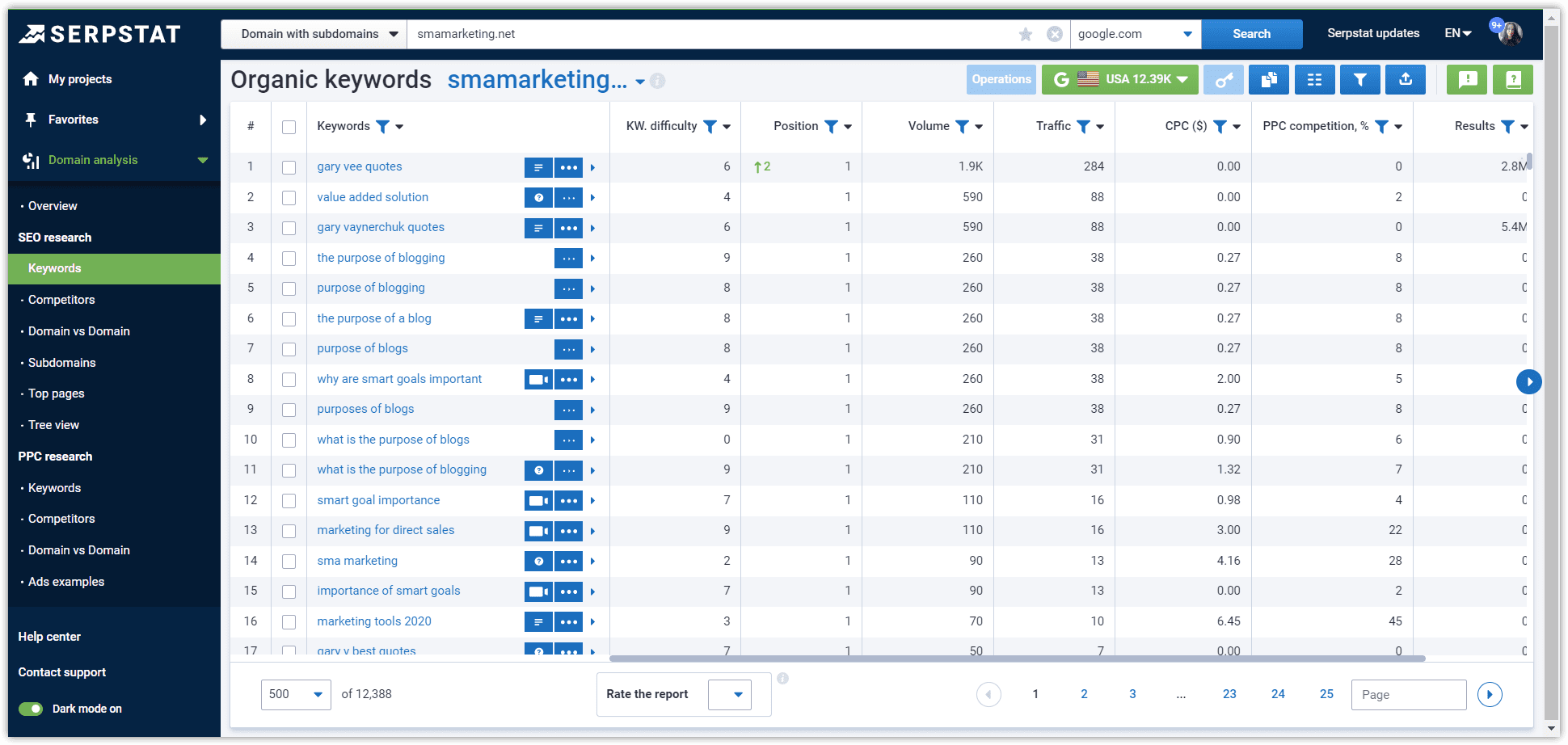
Task: Switch to Competitors under PPC research
Action: pos(62,518)
